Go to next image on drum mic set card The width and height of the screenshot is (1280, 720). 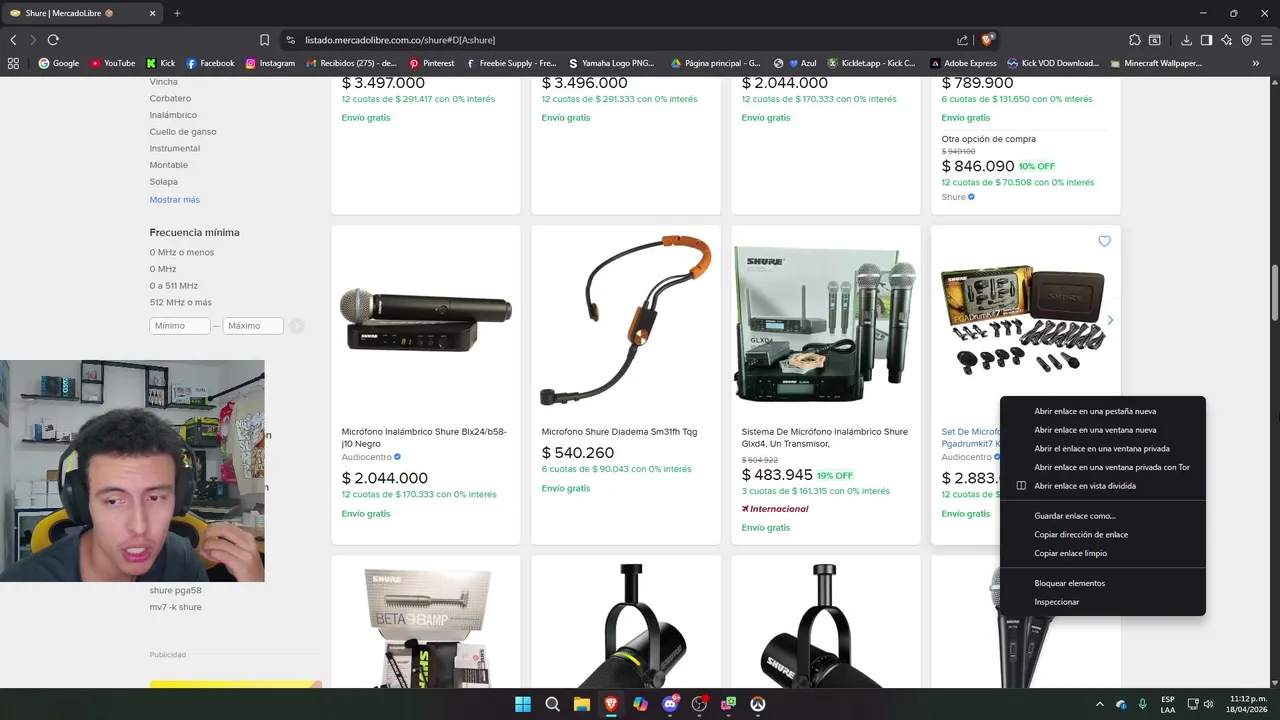1109,320
